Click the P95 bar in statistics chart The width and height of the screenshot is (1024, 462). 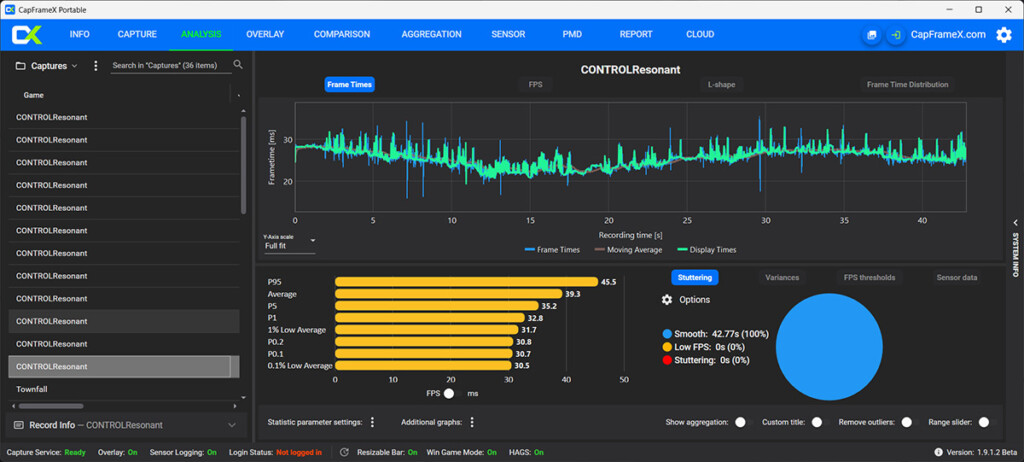tap(466, 282)
